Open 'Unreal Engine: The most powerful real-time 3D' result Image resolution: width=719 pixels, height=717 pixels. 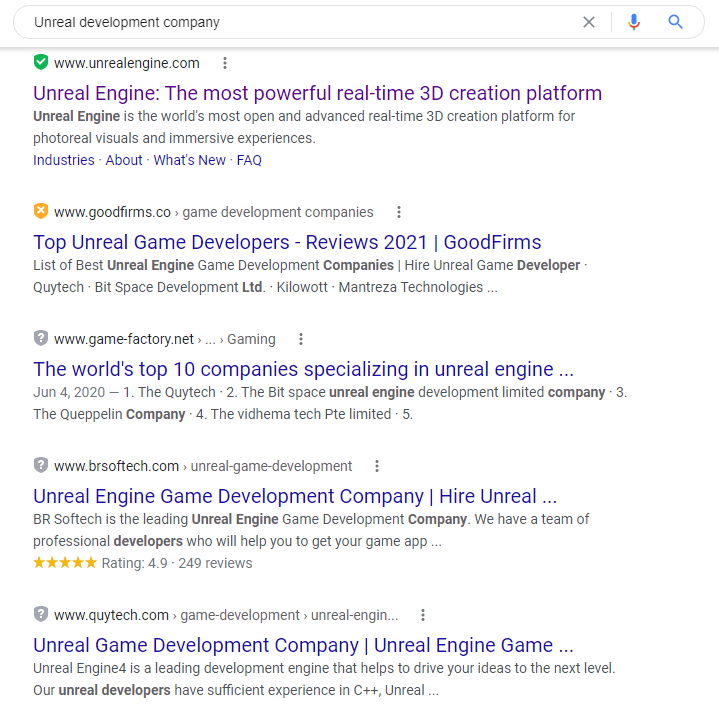317,93
